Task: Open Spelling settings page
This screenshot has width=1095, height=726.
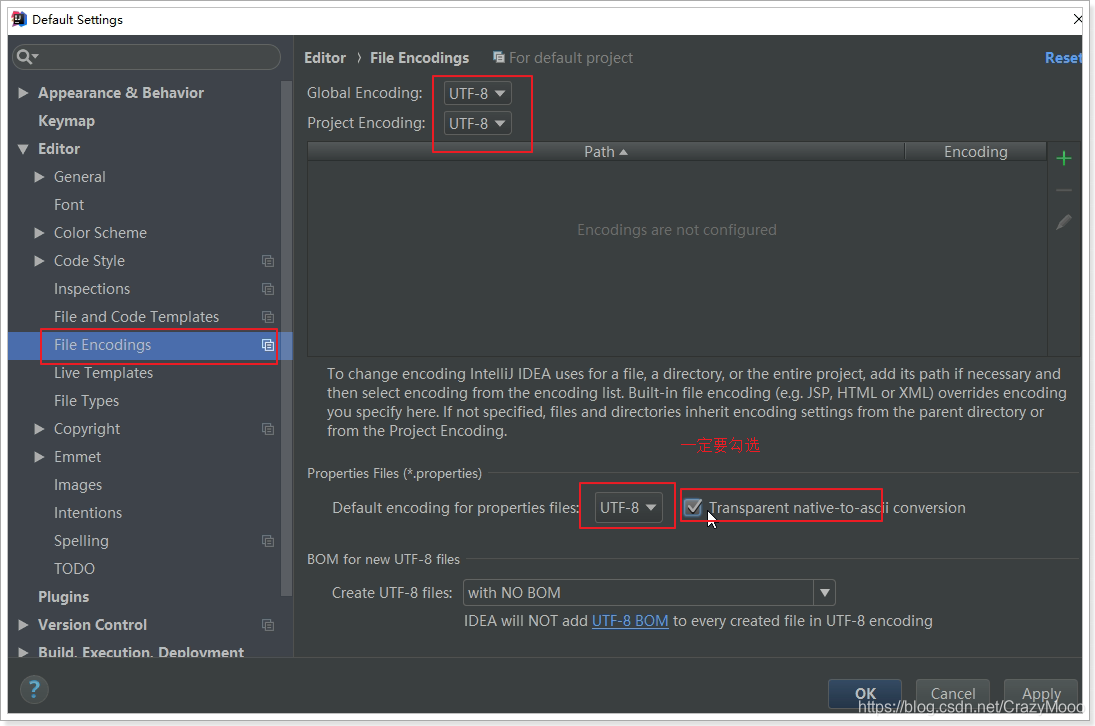Action: [x=81, y=541]
